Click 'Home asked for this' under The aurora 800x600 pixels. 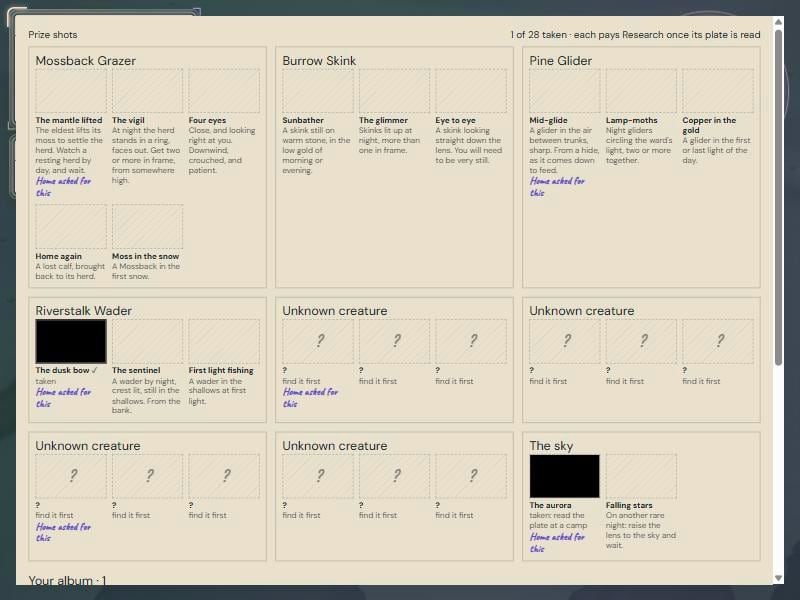pyautogui.click(x=557, y=543)
